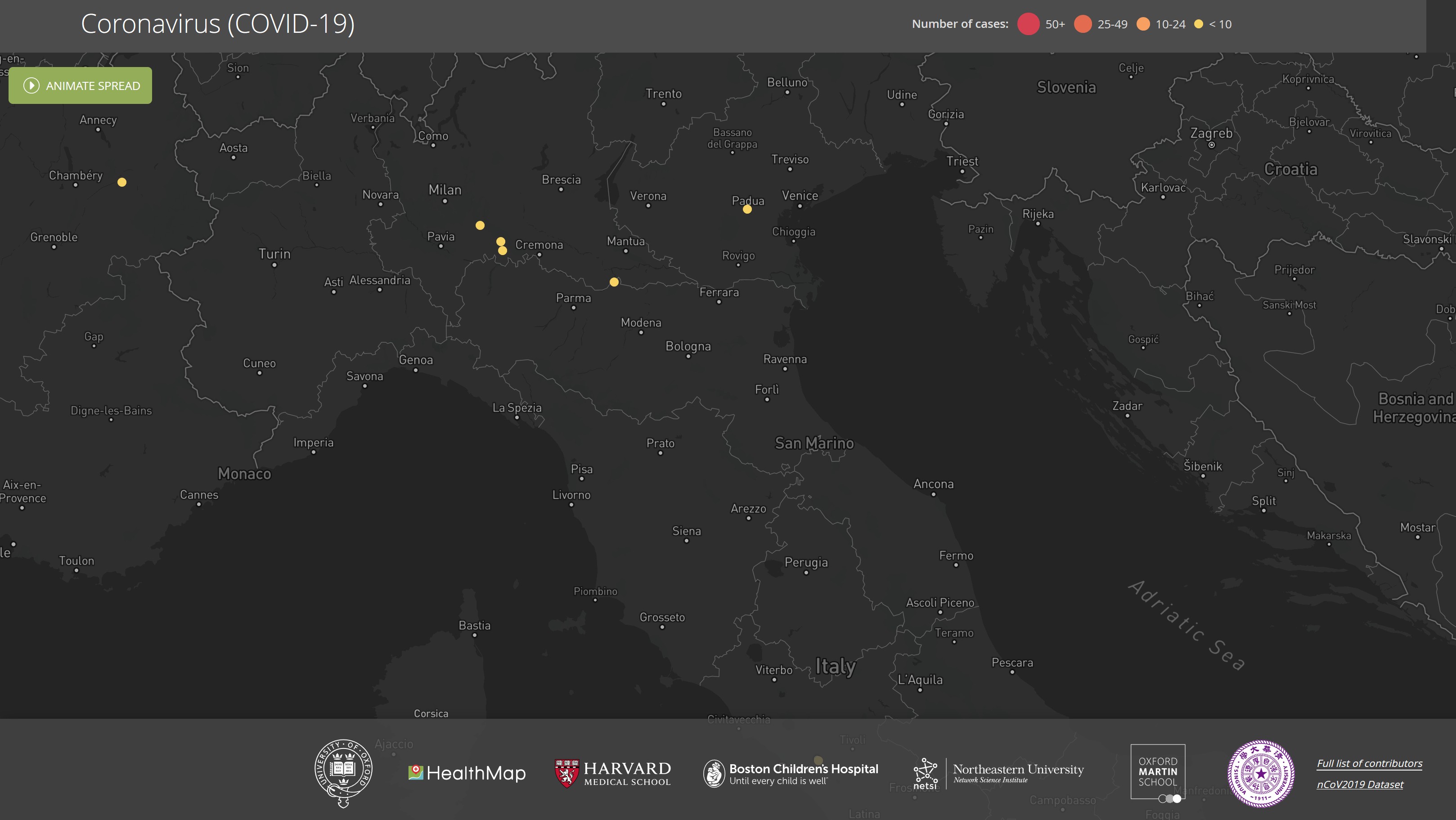The height and width of the screenshot is (820, 1456).
Task: Click the play icon in Animate Spread
Action: (x=31, y=85)
